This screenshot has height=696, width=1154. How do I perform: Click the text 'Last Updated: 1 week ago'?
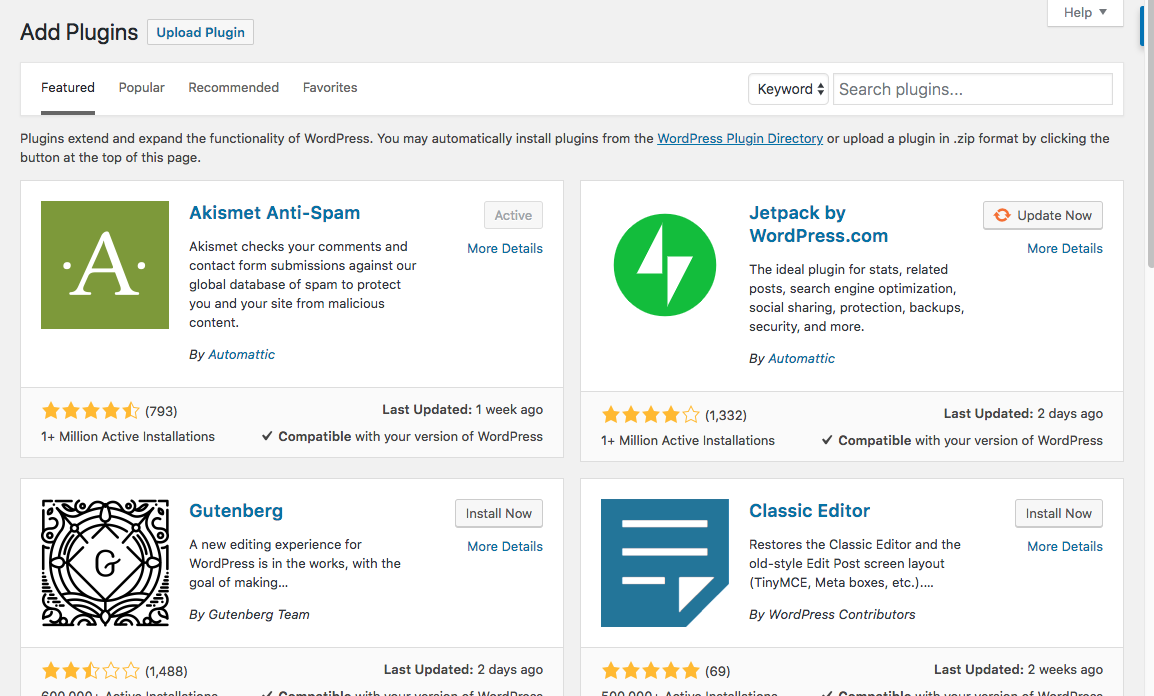(x=462, y=410)
